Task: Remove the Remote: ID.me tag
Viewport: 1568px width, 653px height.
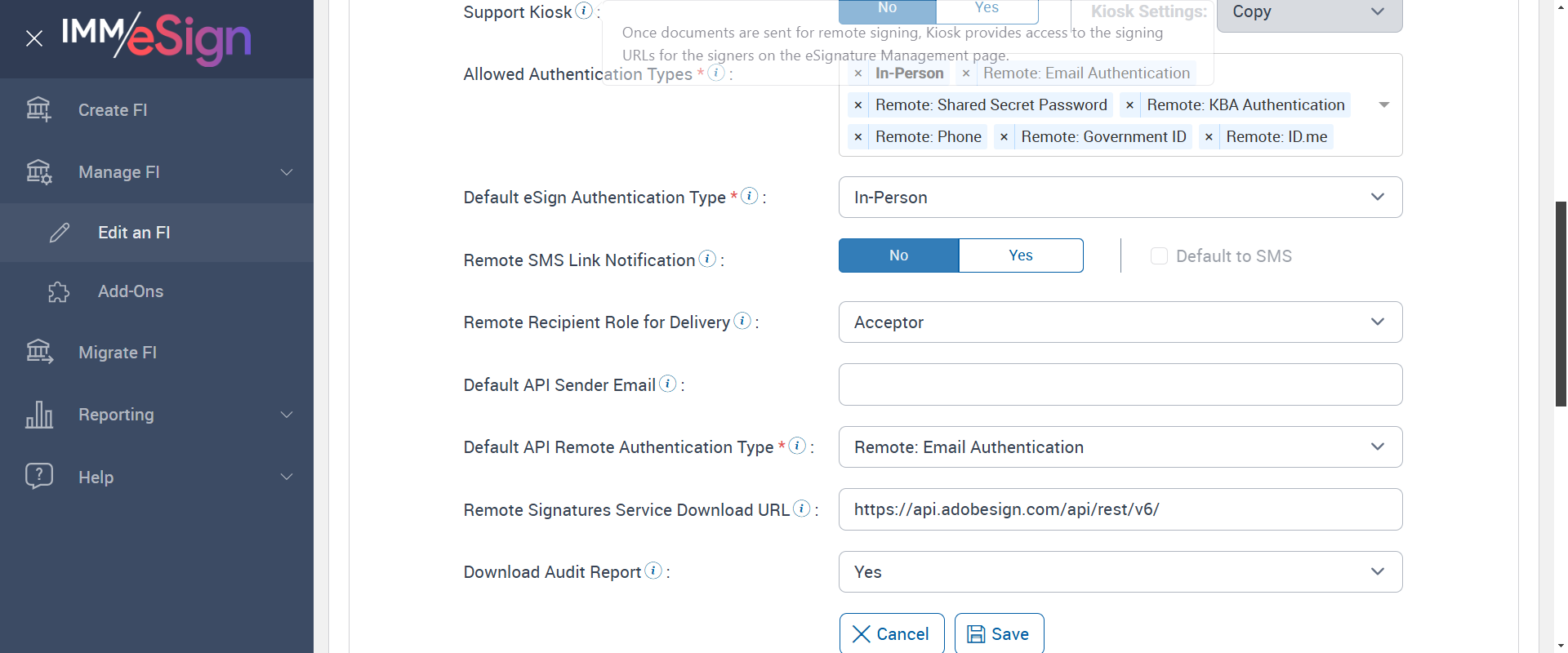Action: point(1209,137)
